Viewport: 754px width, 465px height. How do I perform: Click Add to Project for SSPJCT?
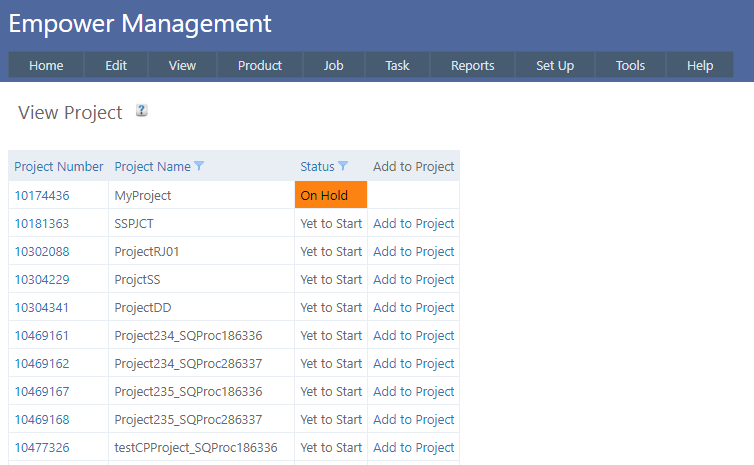click(x=413, y=224)
